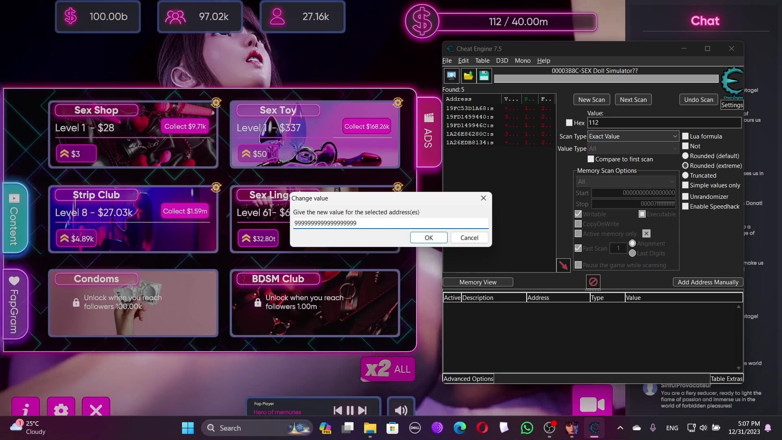Enable the Lua formula checkbox

point(685,136)
